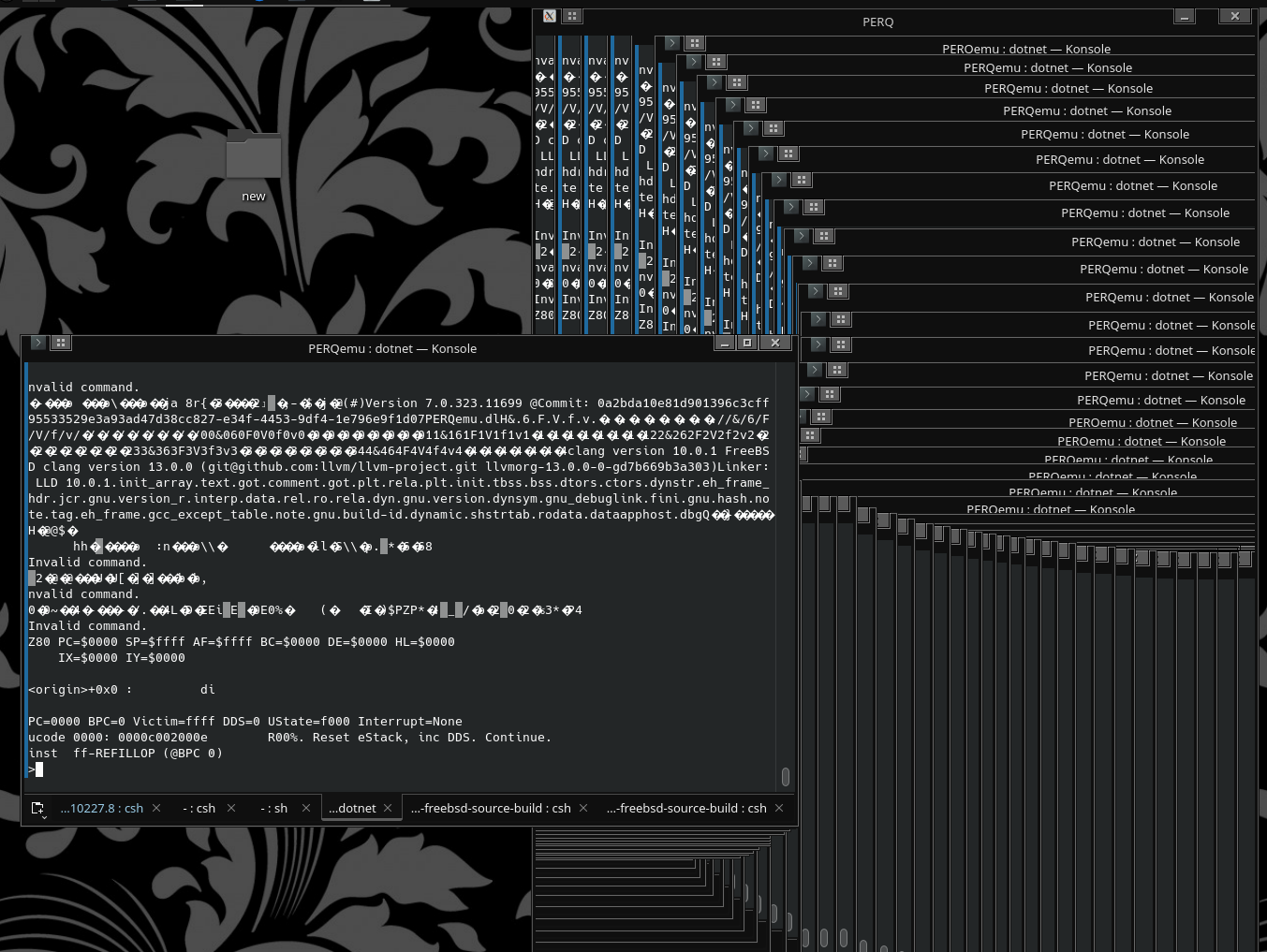
Task: Close the '-: csh' tab
Action: click(x=231, y=808)
